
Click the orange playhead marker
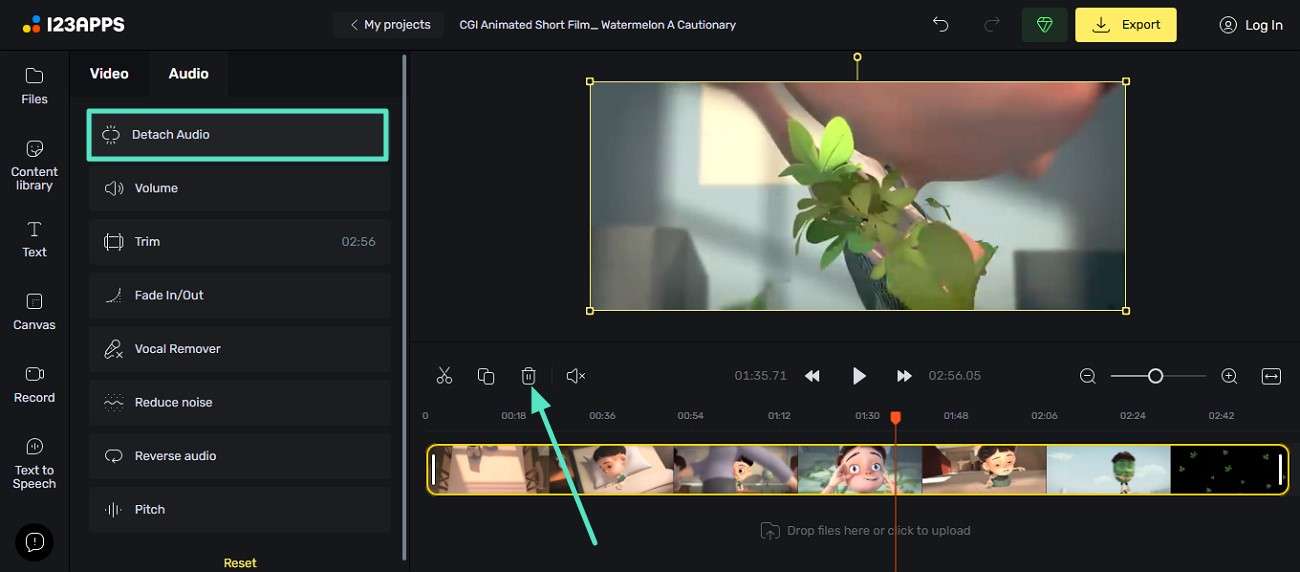(x=896, y=417)
